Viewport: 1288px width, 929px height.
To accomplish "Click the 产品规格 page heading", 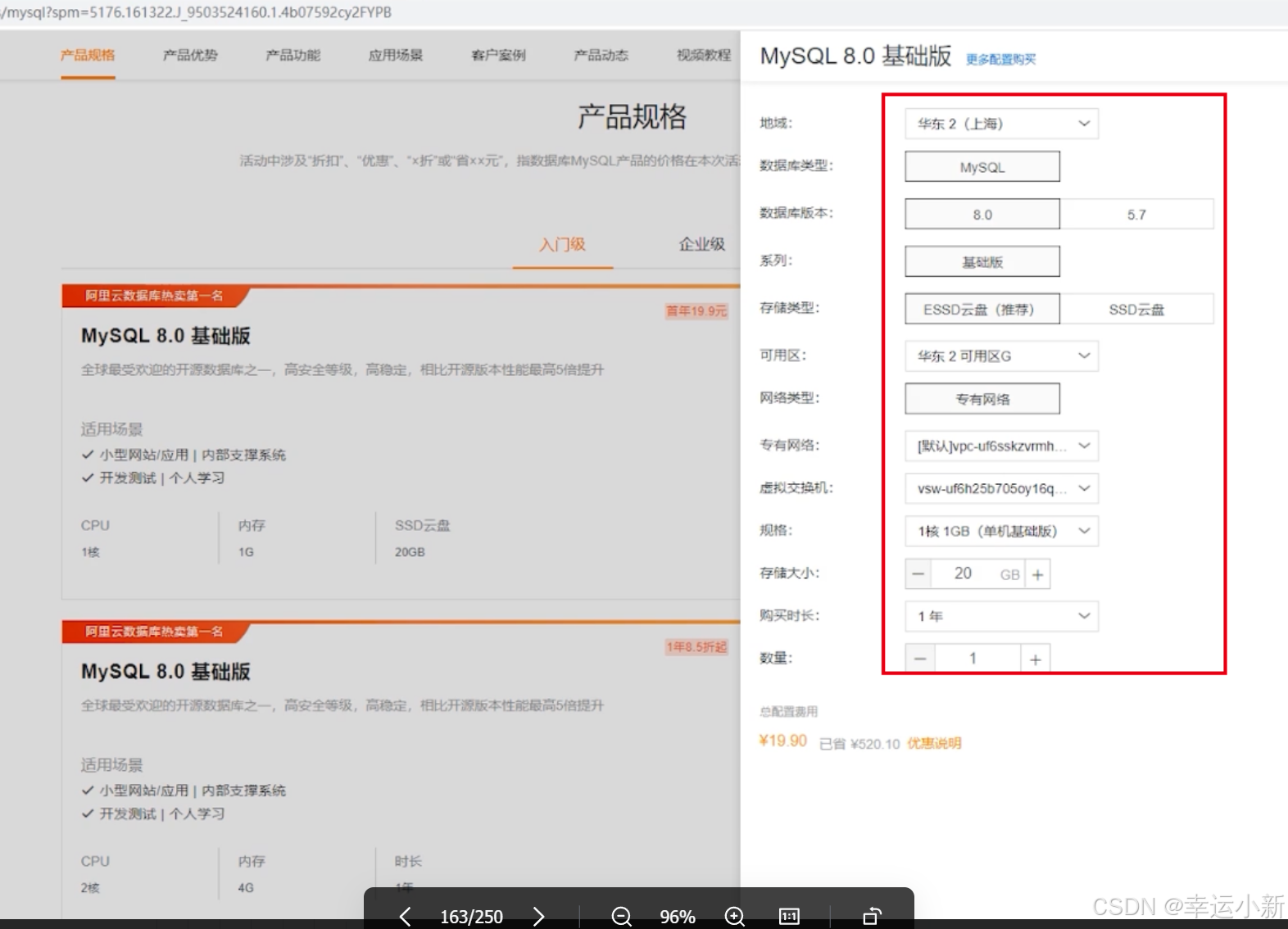I will click(633, 117).
